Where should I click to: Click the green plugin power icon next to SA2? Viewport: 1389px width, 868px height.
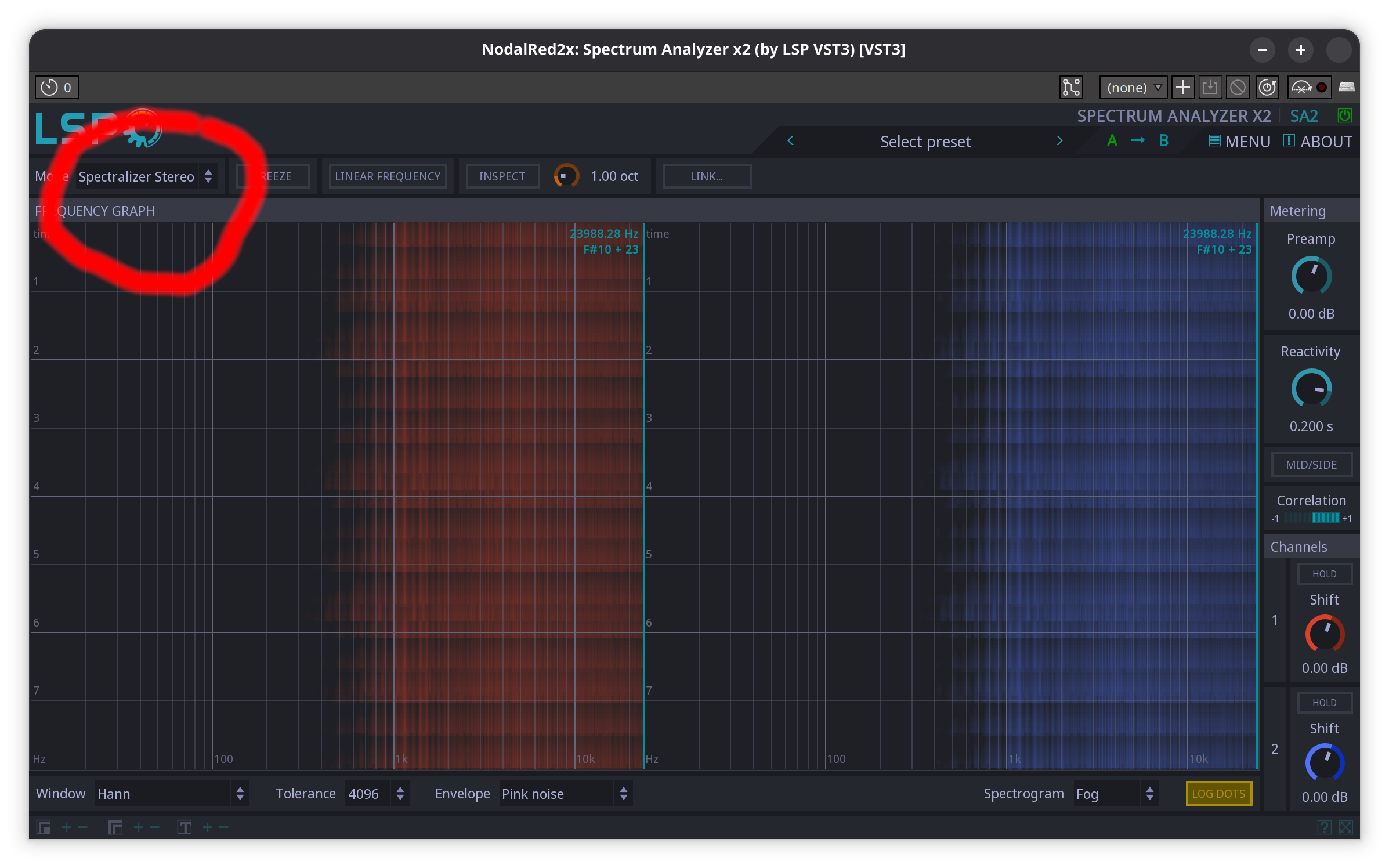[1344, 115]
